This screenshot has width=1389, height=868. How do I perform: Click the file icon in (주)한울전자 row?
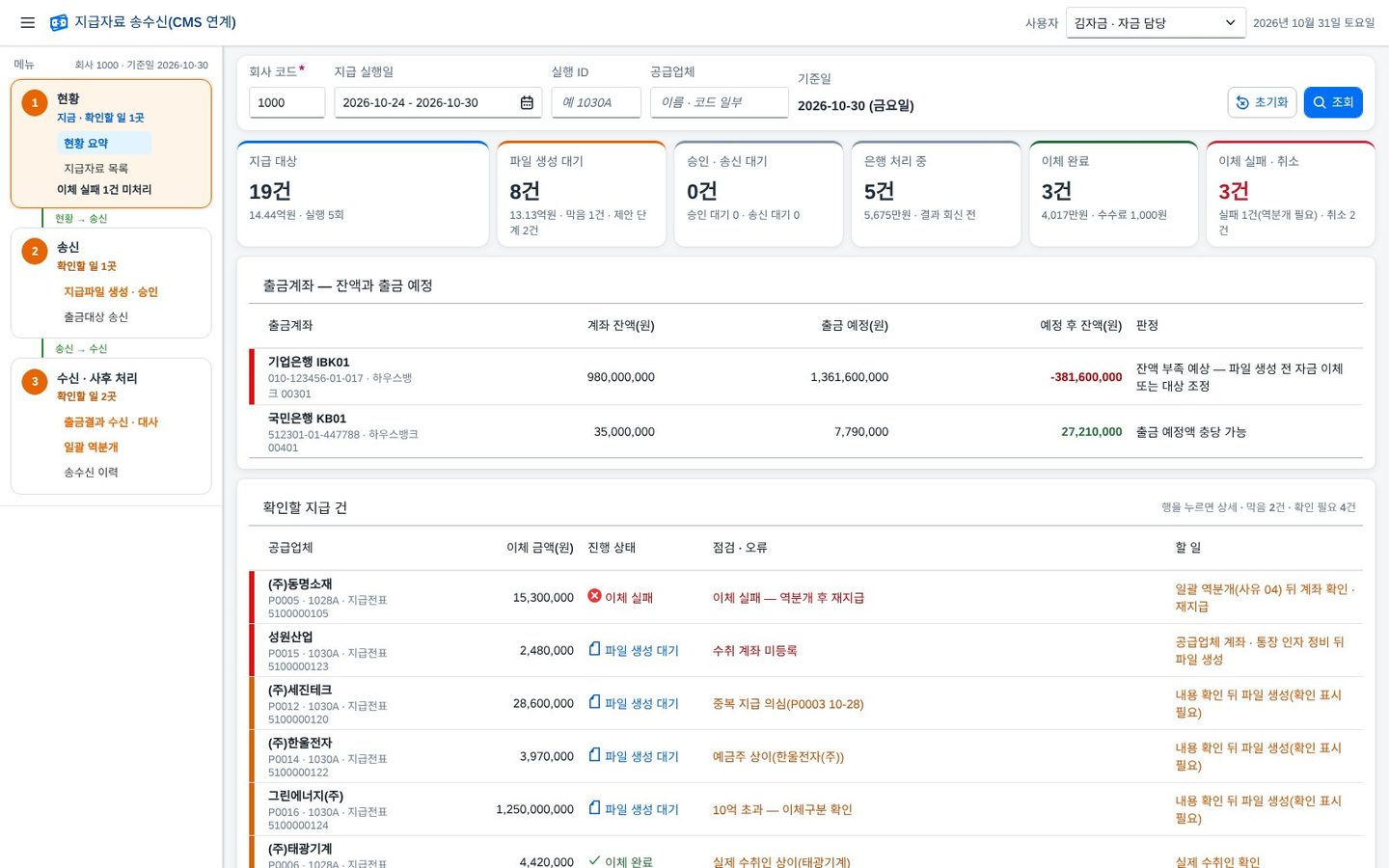(594, 755)
